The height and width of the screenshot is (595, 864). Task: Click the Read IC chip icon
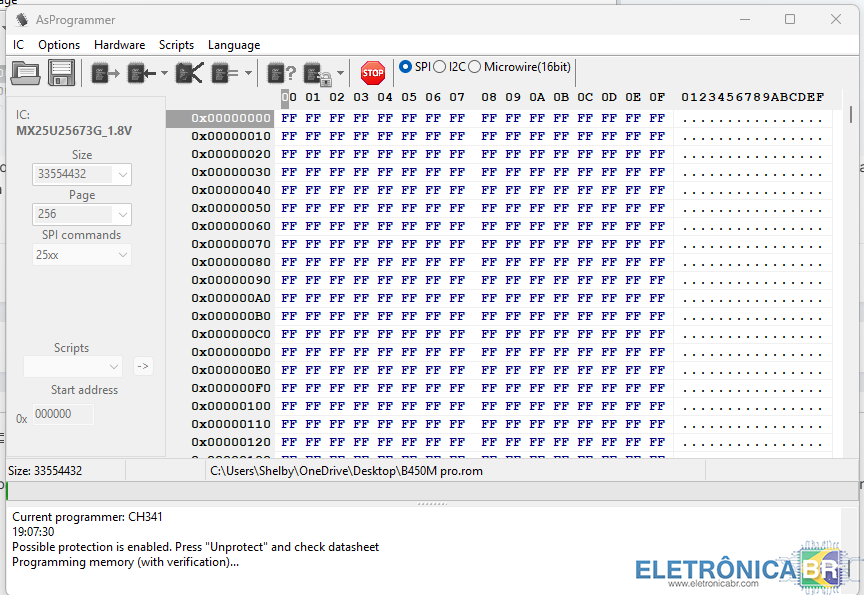[104, 72]
